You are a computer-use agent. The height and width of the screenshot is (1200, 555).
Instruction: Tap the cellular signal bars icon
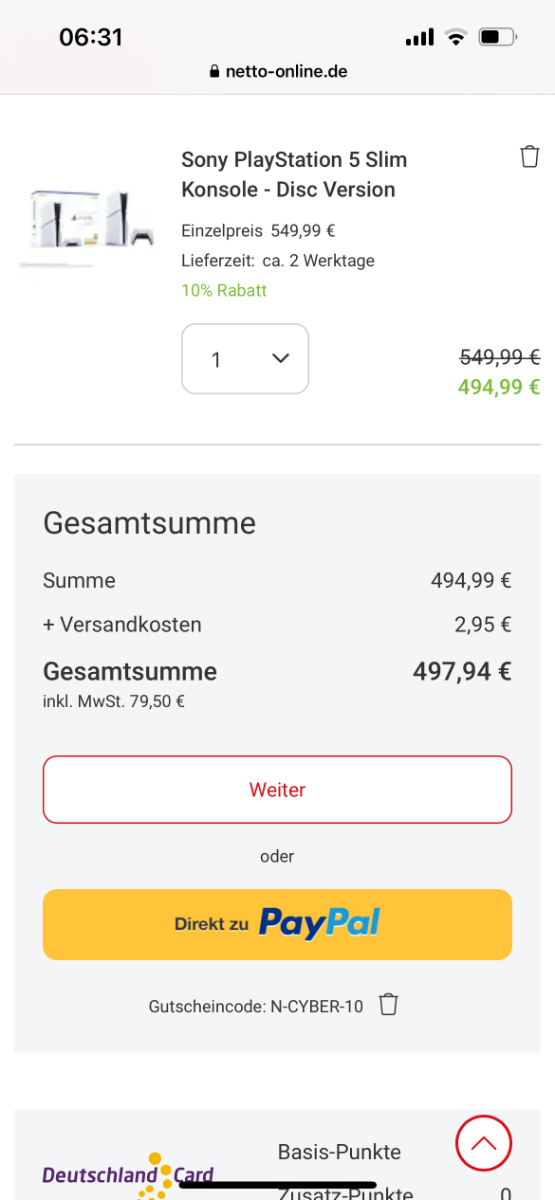[420, 38]
